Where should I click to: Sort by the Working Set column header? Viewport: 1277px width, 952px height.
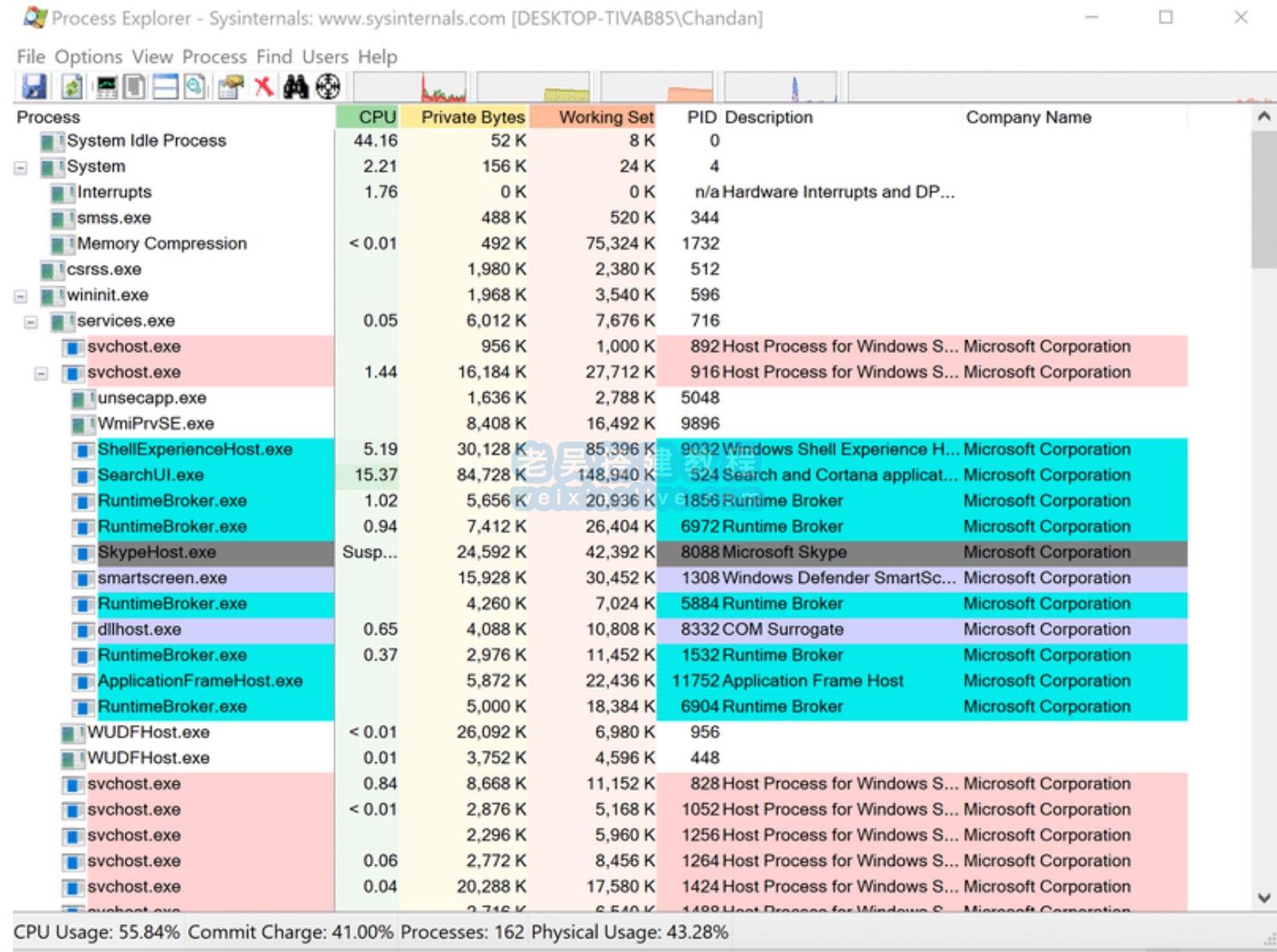[x=593, y=117]
